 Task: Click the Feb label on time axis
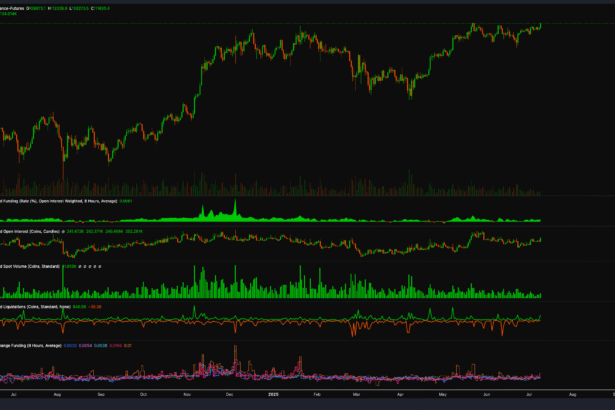tap(316, 395)
